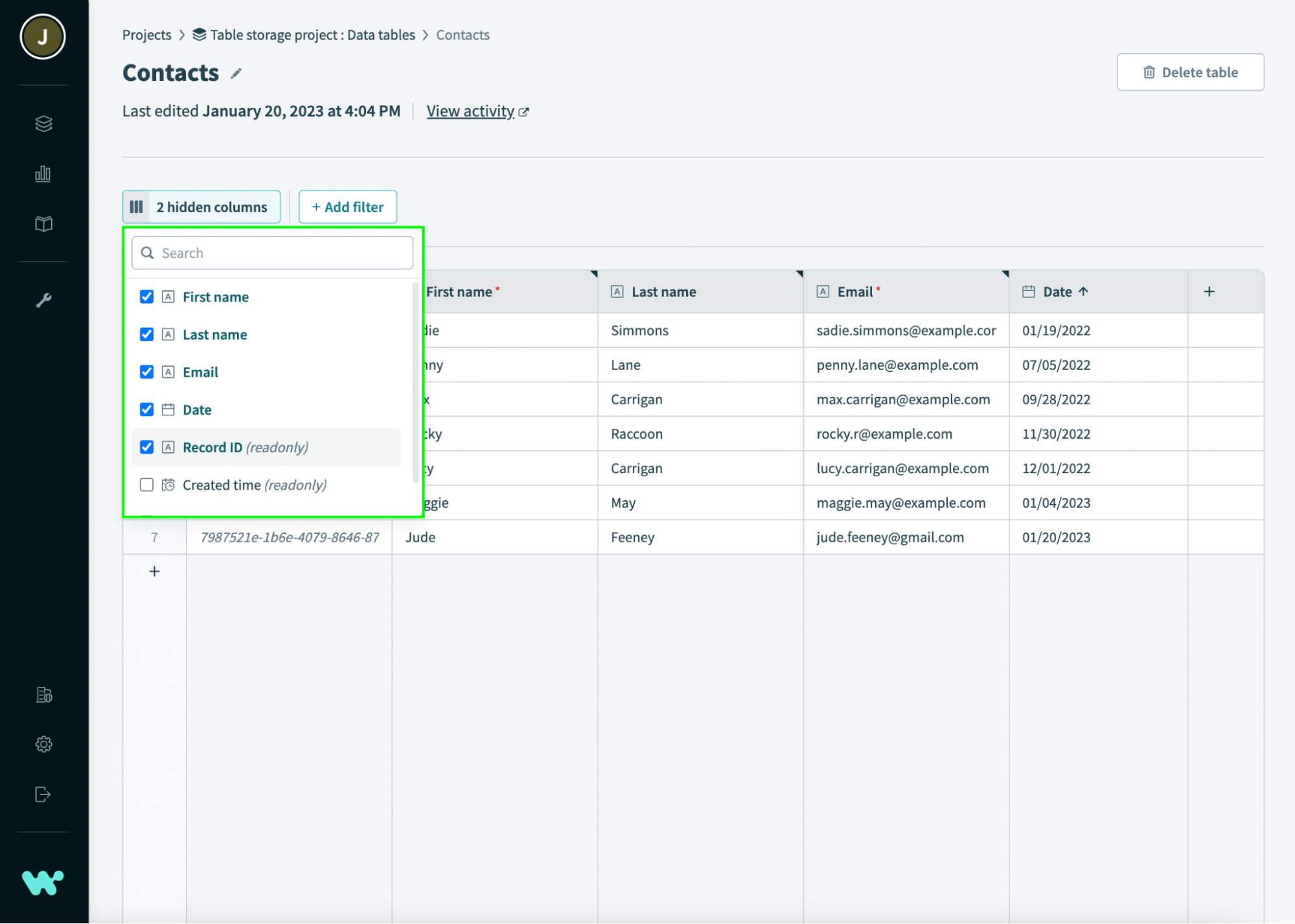The image size is (1295, 924).
Task: Toggle the Date column sort arrow
Action: click(x=1083, y=292)
